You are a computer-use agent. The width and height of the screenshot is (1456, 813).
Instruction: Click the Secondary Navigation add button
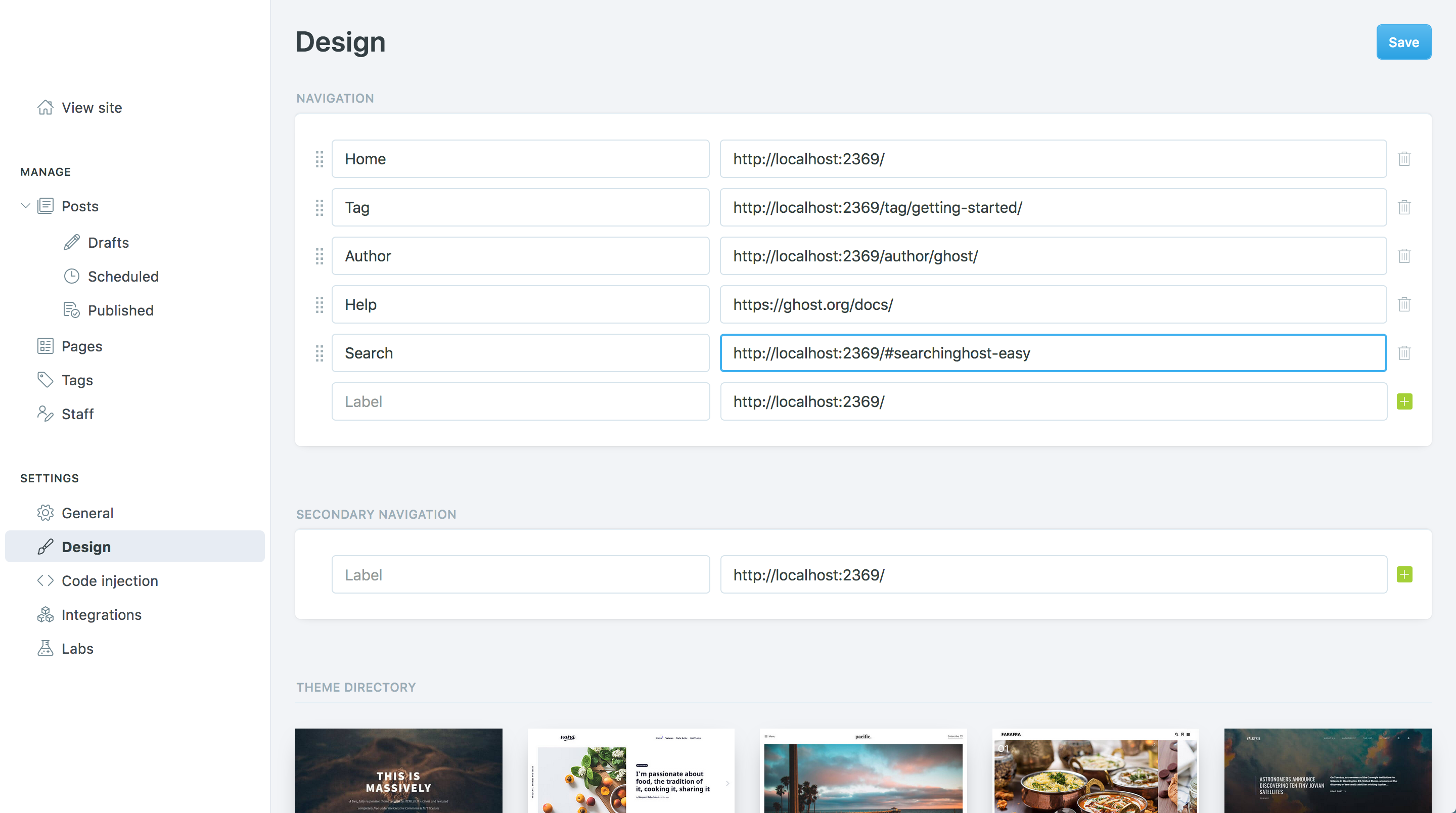[1404, 574]
